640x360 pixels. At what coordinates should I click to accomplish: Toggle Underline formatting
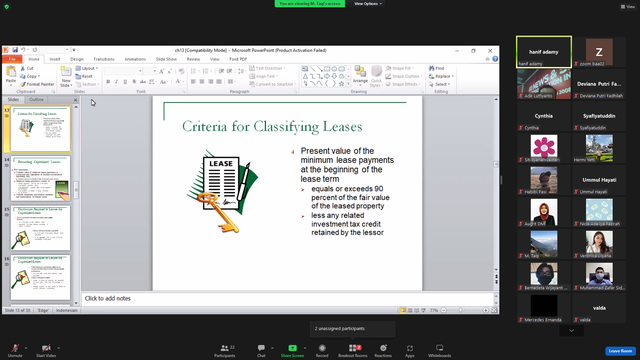pyautogui.click(x=125, y=82)
